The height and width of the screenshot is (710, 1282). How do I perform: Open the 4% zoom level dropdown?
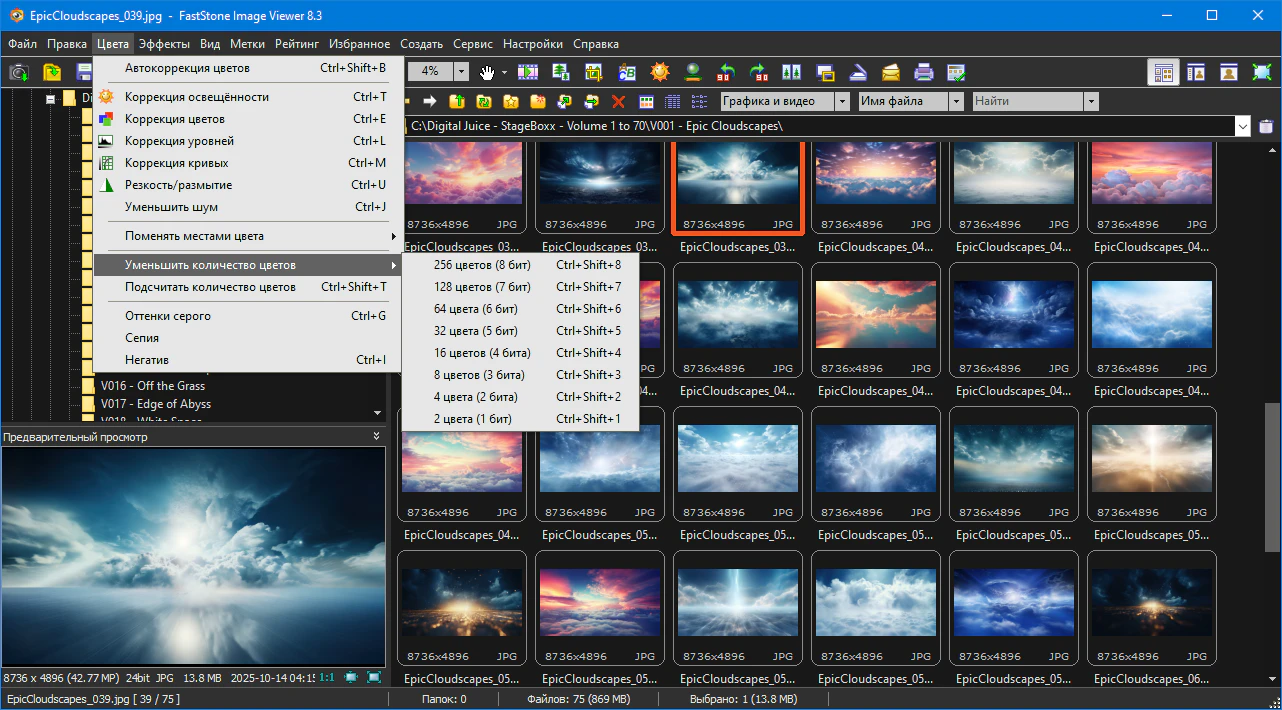coord(461,72)
